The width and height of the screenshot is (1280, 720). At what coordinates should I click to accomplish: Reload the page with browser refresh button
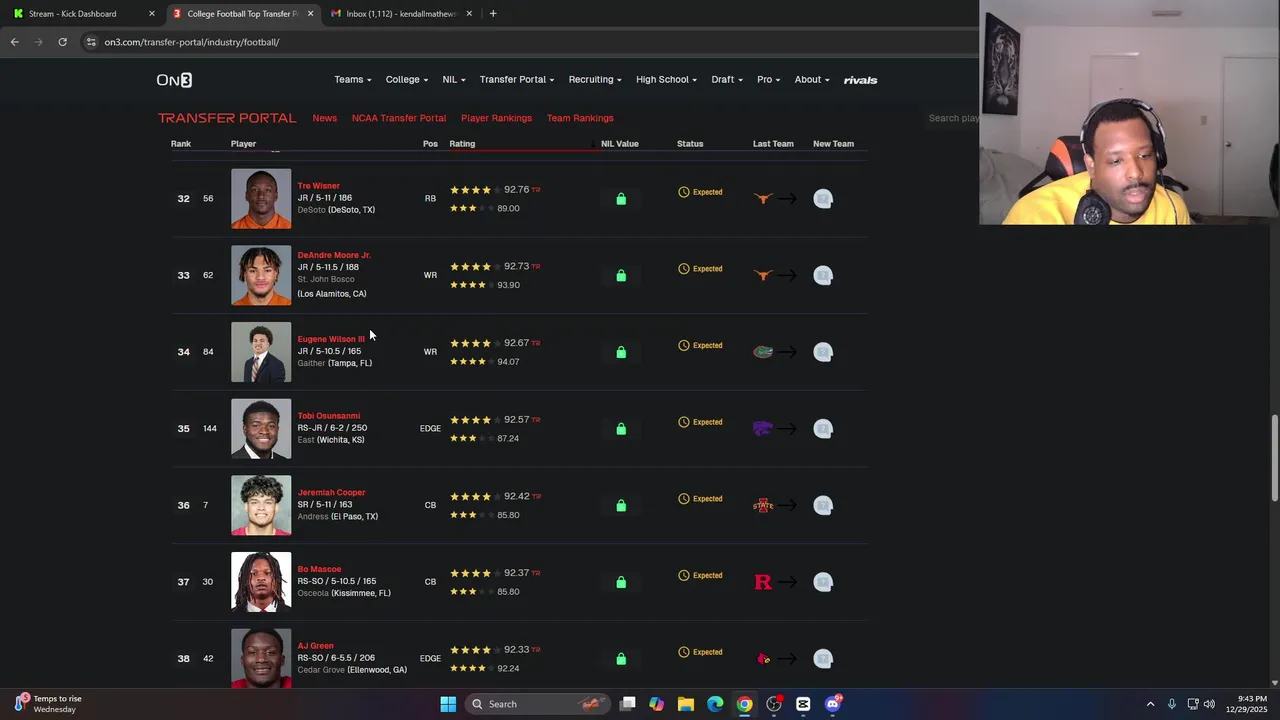click(x=62, y=42)
